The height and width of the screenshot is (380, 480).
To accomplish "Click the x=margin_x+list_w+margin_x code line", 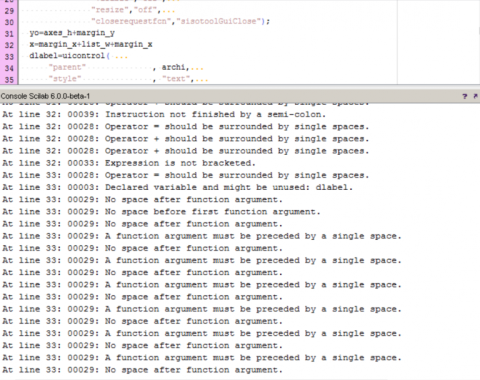I will tap(91, 44).
